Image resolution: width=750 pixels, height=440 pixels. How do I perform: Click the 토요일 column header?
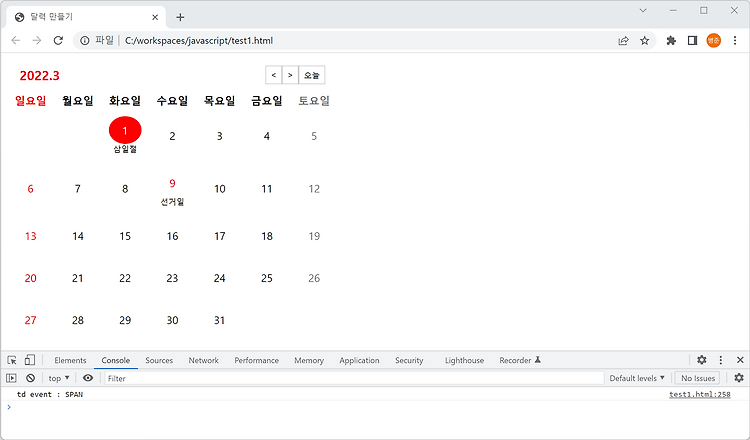point(314,101)
